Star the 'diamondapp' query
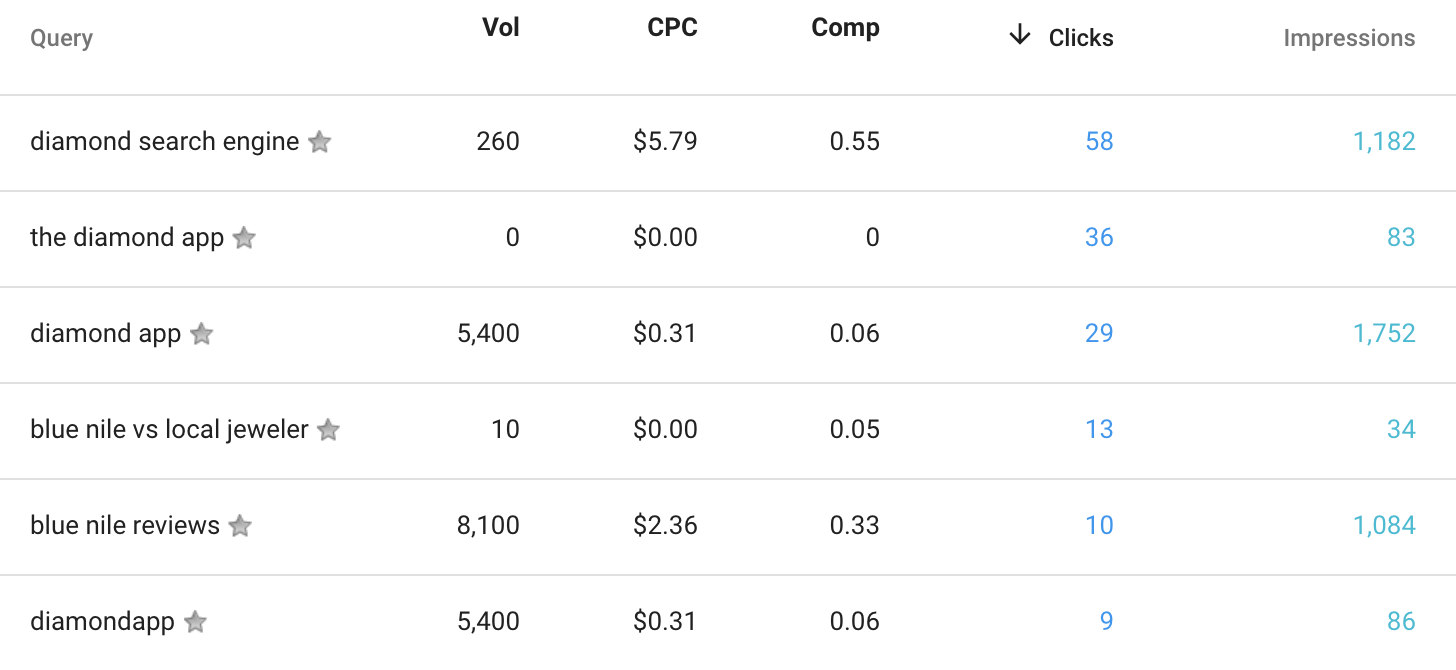The width and height of the screenshot is (1456, 670). click(x=196, y=622)
